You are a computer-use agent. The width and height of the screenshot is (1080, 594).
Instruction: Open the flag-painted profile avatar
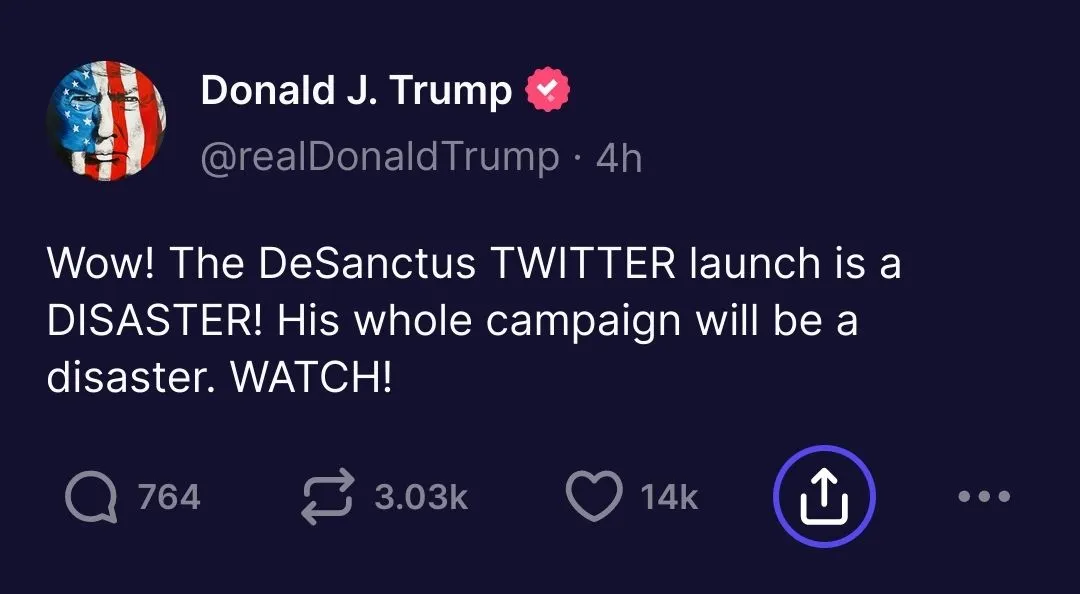pos(106,120)
